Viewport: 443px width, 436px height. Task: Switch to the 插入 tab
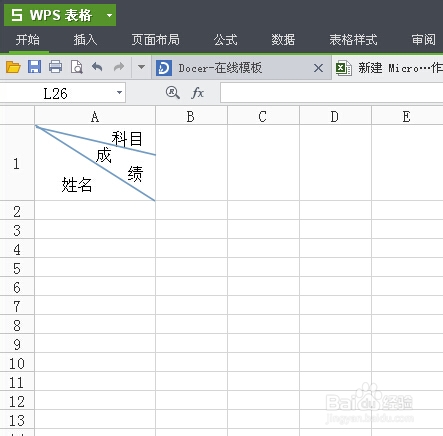85,40
